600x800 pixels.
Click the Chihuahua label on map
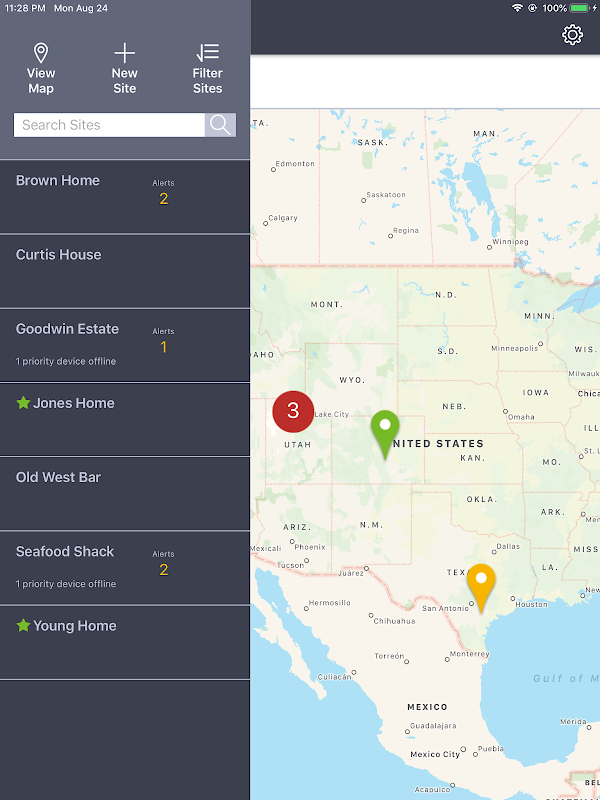(394, 621)
